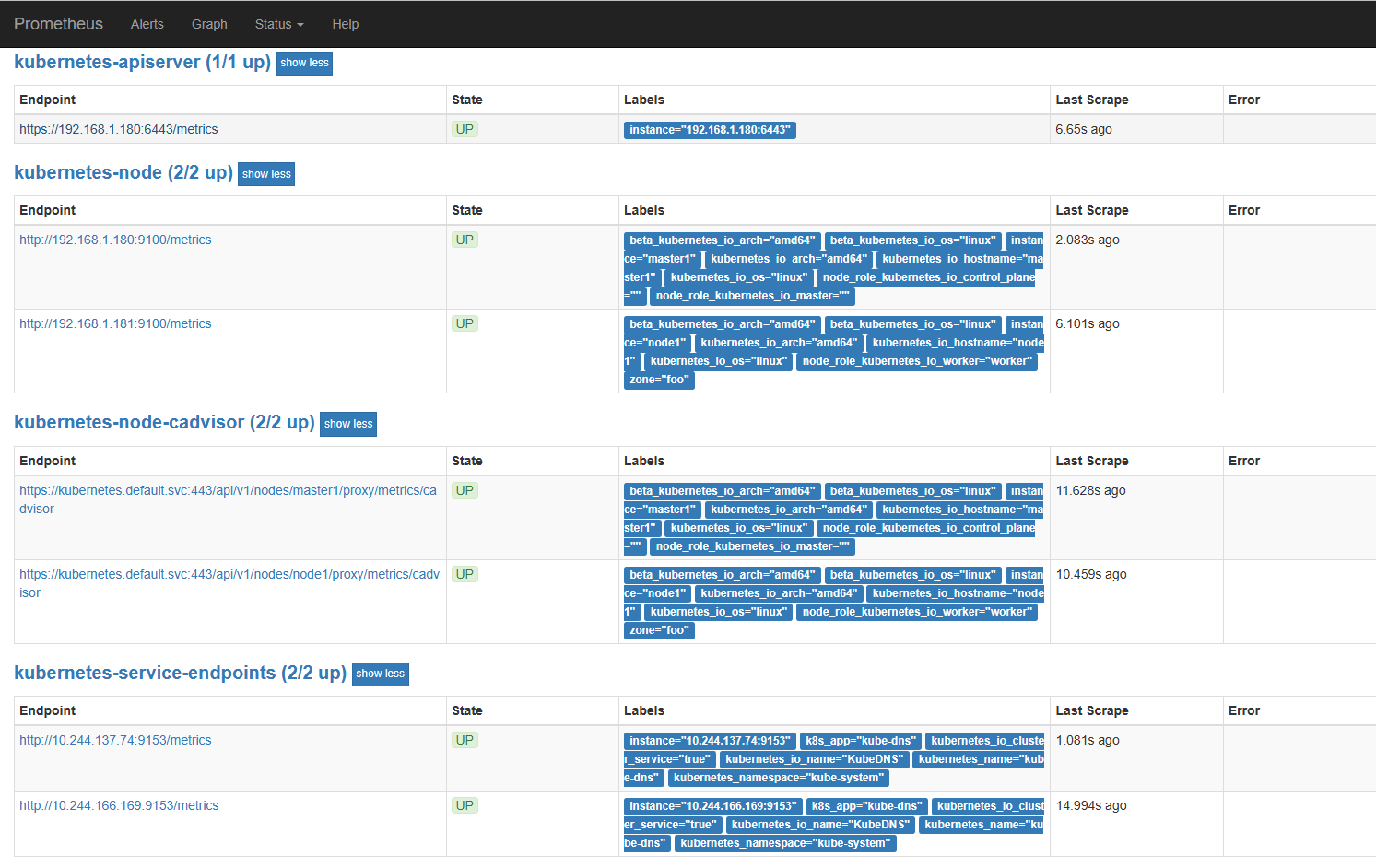1376x868 pixels.
Task: Select the zone="foo" label in kubernetes-node-cadvisor table
Action: [659, 630]
